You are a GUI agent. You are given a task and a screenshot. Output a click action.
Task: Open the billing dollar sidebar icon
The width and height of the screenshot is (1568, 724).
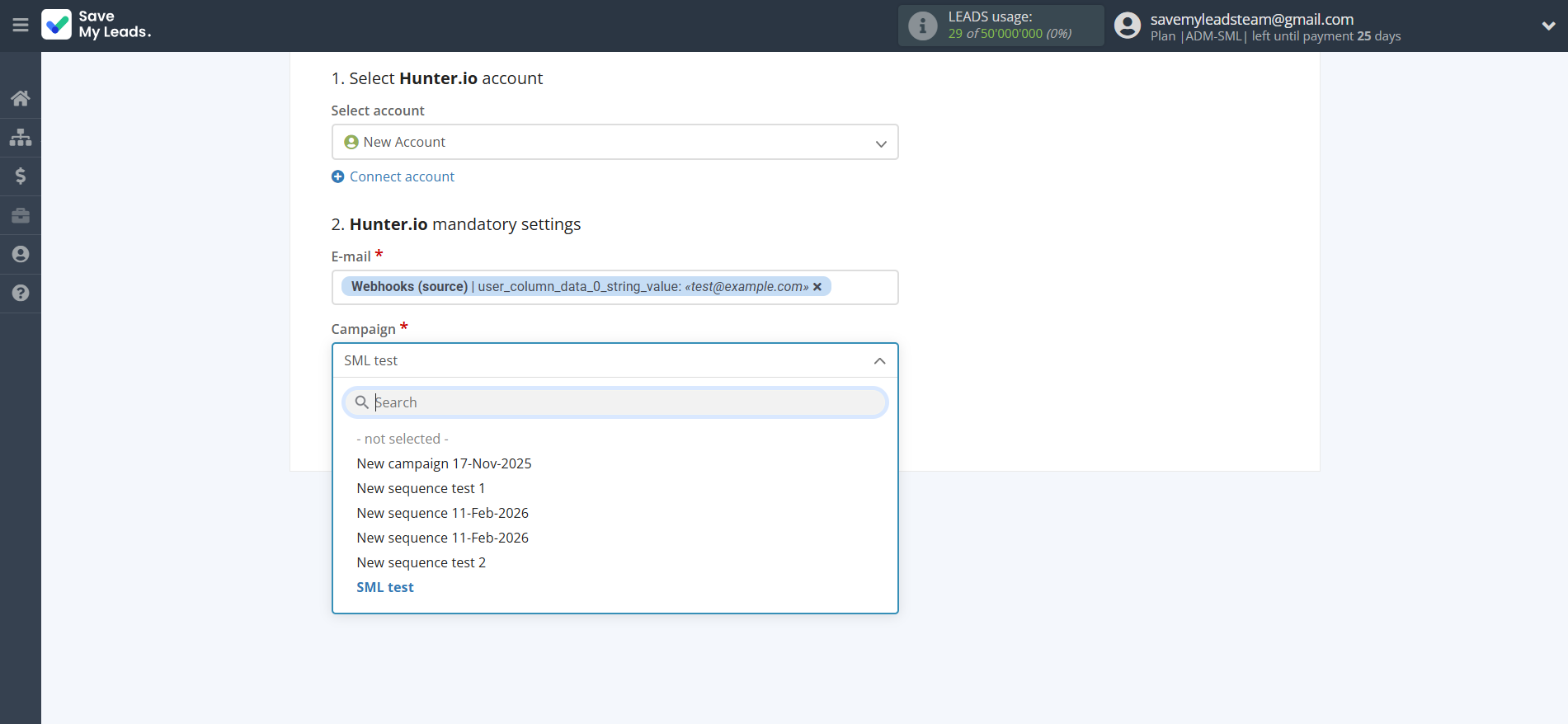coord(21,176)
